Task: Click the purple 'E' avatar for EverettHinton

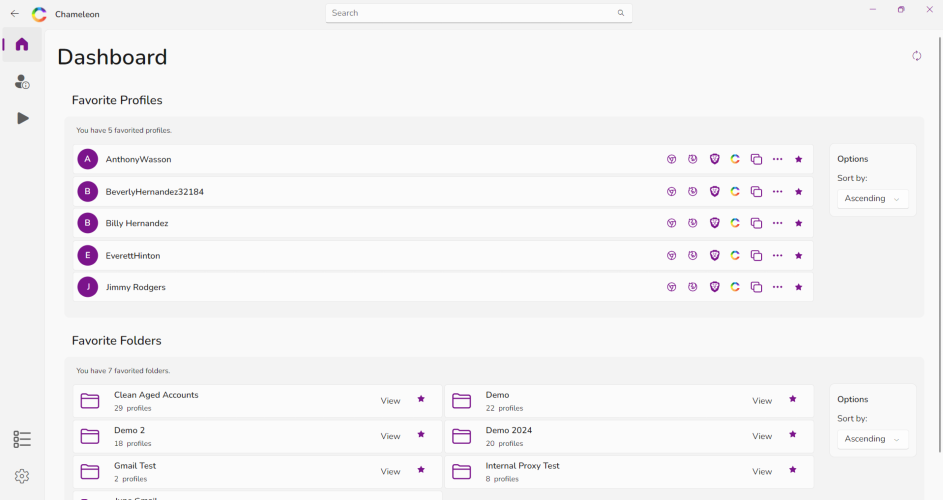Action: pyautogui.click(x=88, y=255)
